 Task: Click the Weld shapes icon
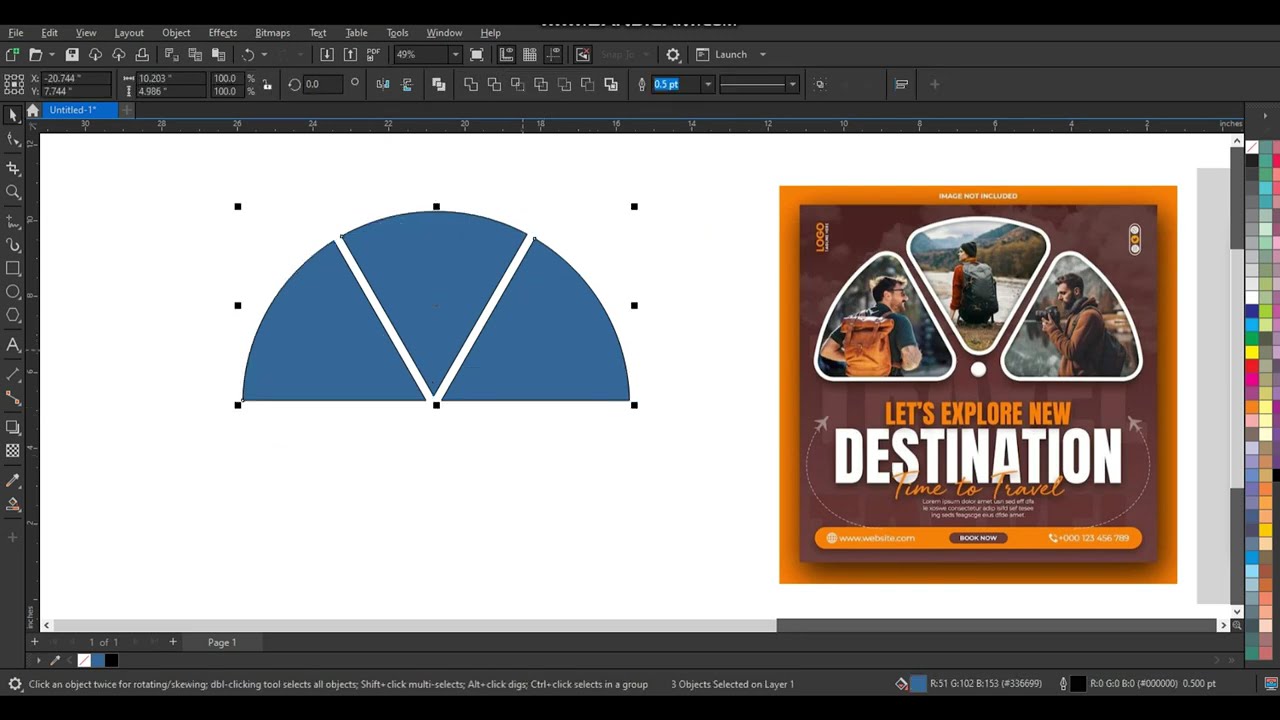coord(471,84)
